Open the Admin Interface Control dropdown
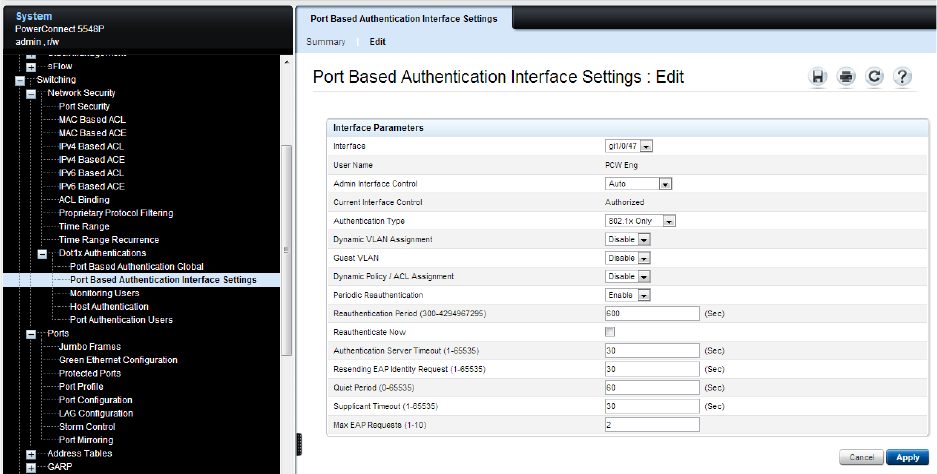Image resolution: width=937 pixels, height=474 pixels. [x=638, y=184]
